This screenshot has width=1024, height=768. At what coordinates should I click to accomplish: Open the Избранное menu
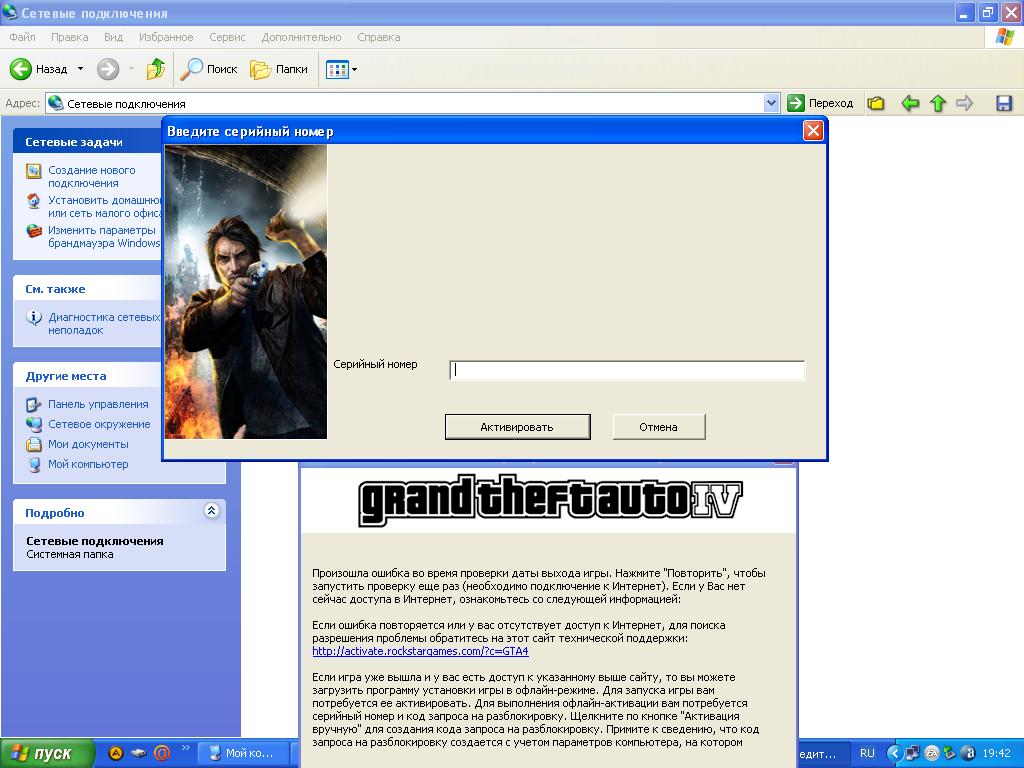(x=166, y=37)
